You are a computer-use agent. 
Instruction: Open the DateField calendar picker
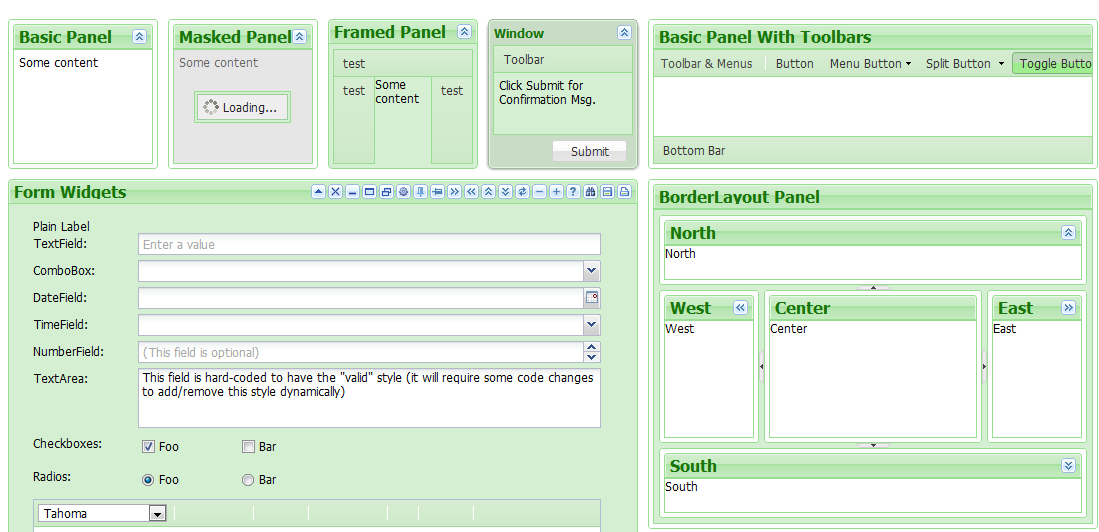[x=592, y=298]
